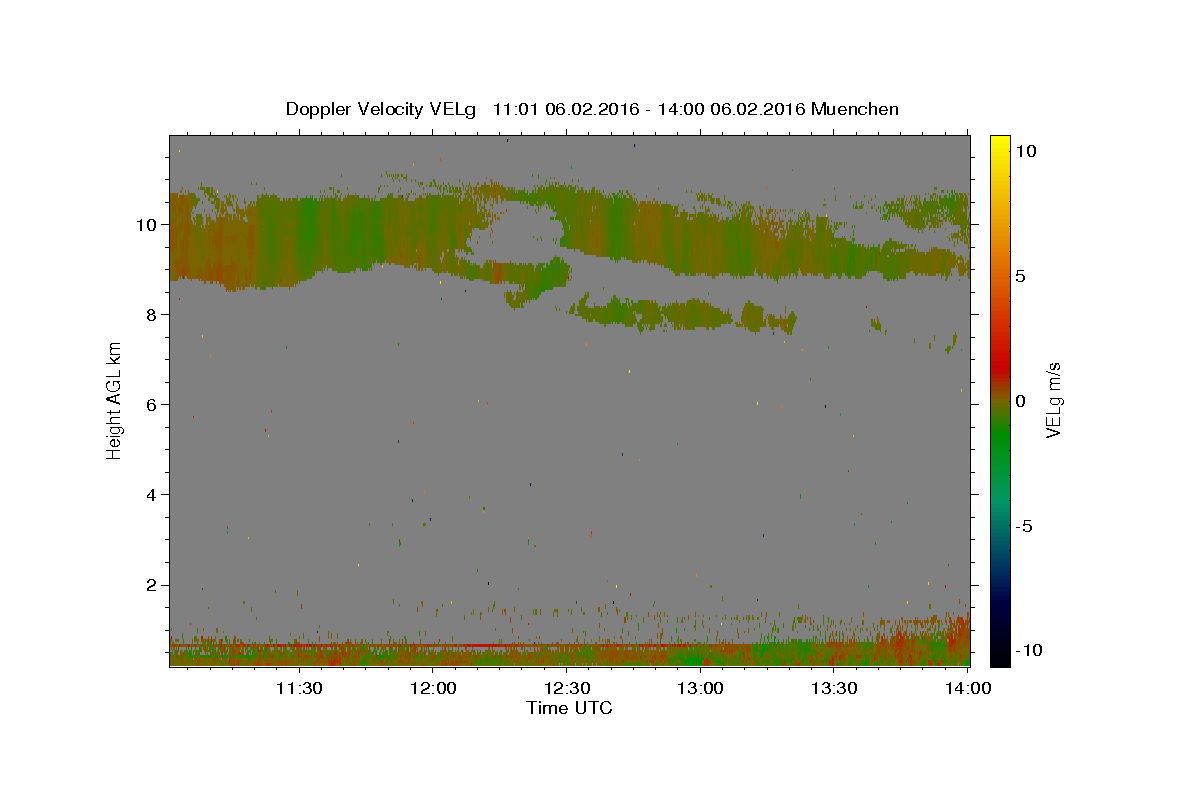
Task: Click the 12:30 time axis label
Action: (x=566, y=688)
